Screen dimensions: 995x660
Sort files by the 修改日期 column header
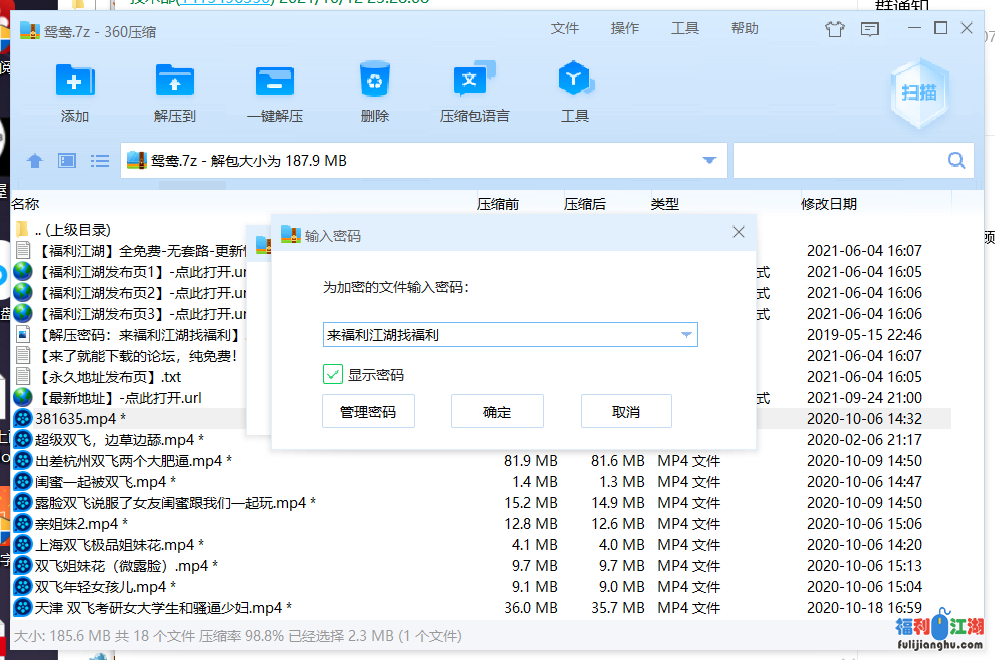pyautogui.click(x=829, y=204)
